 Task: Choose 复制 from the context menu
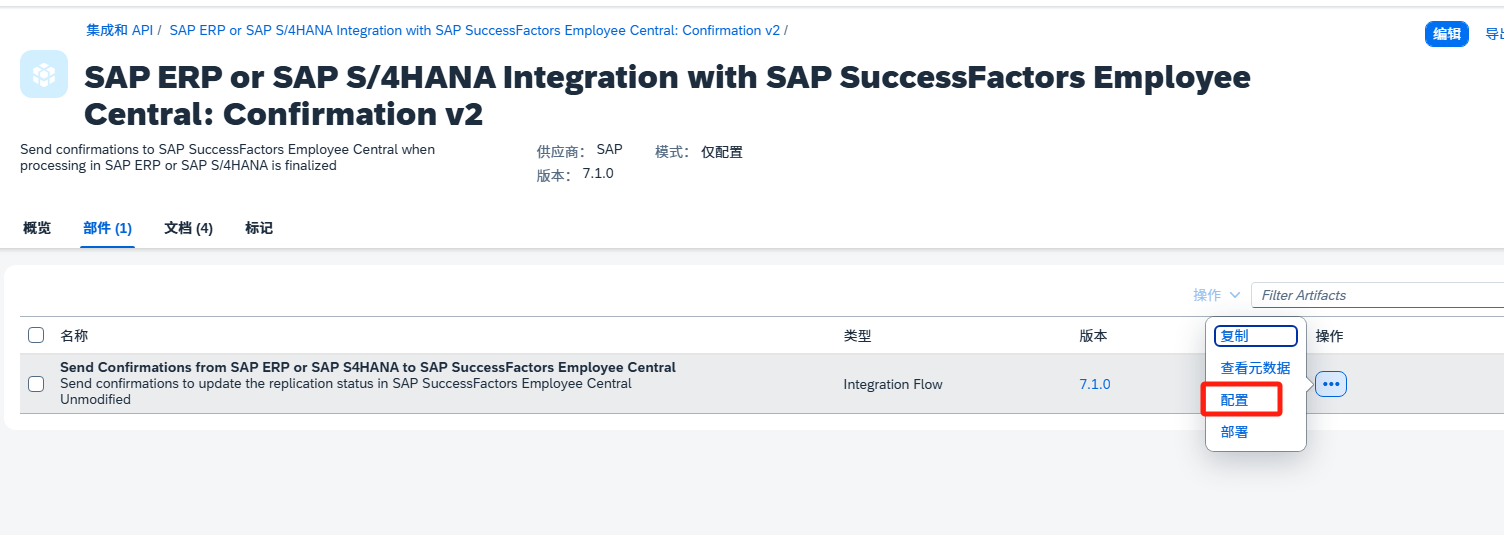coord(1256,336)
